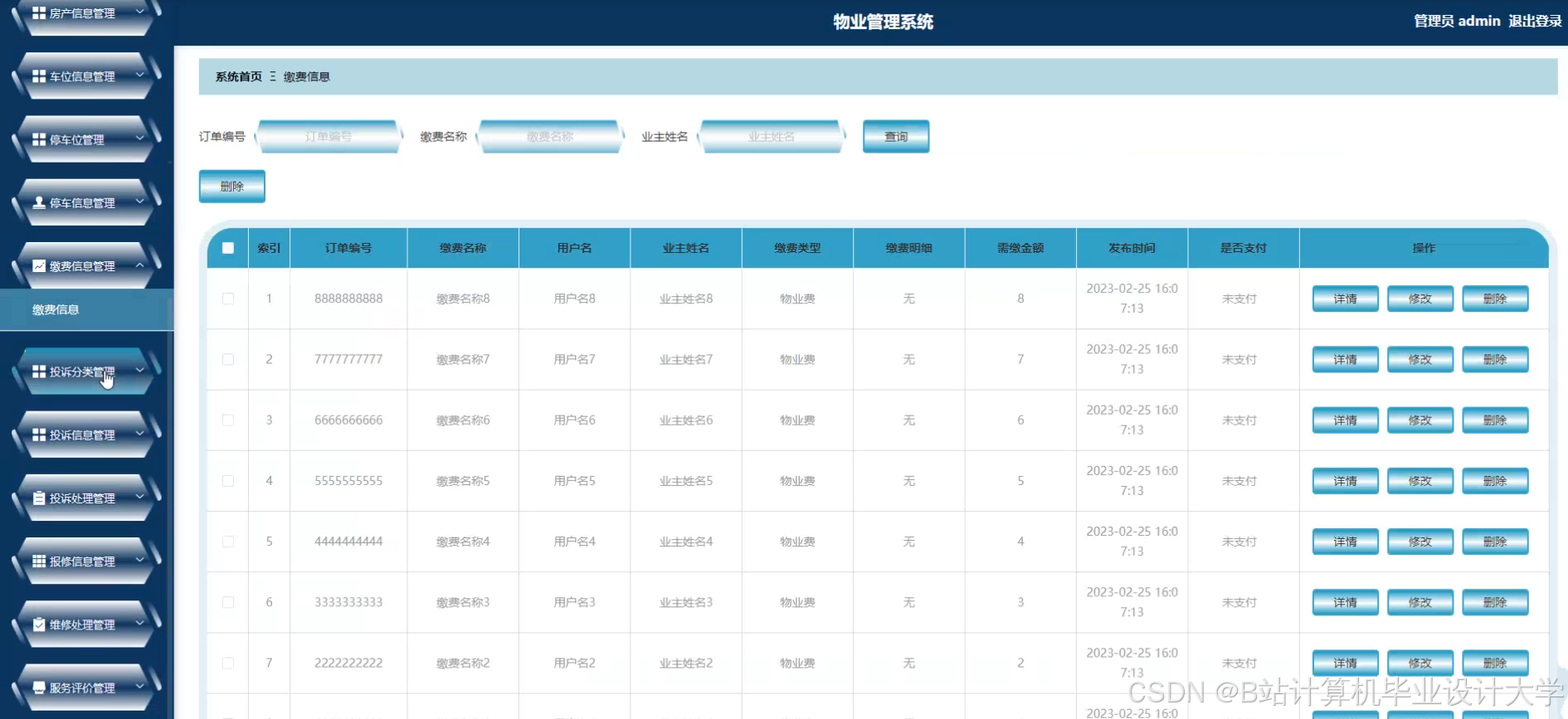Click the 是否支付 column header

(x=1243, y=248)
